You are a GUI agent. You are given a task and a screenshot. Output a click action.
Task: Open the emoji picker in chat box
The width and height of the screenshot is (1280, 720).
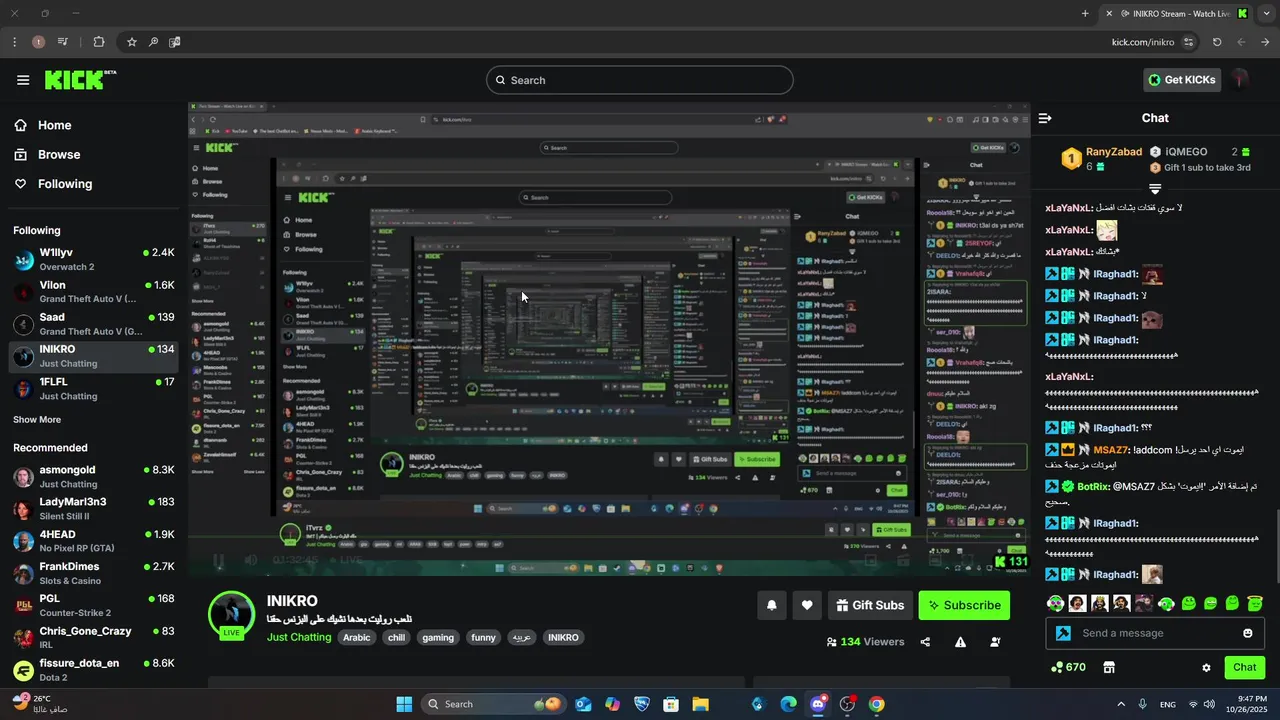click(1247, 633)
